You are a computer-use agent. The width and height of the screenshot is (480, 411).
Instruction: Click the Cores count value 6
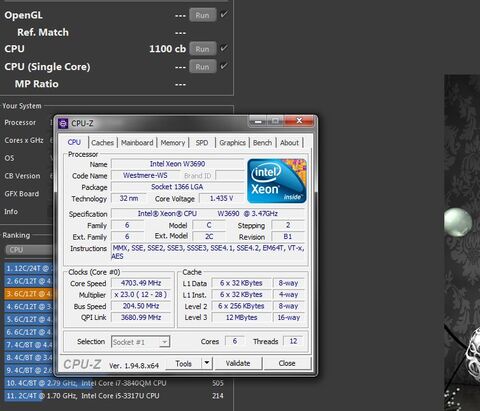235,341
